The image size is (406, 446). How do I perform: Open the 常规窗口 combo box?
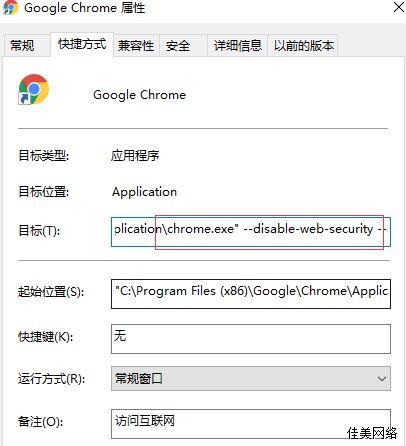click(251, 379)
